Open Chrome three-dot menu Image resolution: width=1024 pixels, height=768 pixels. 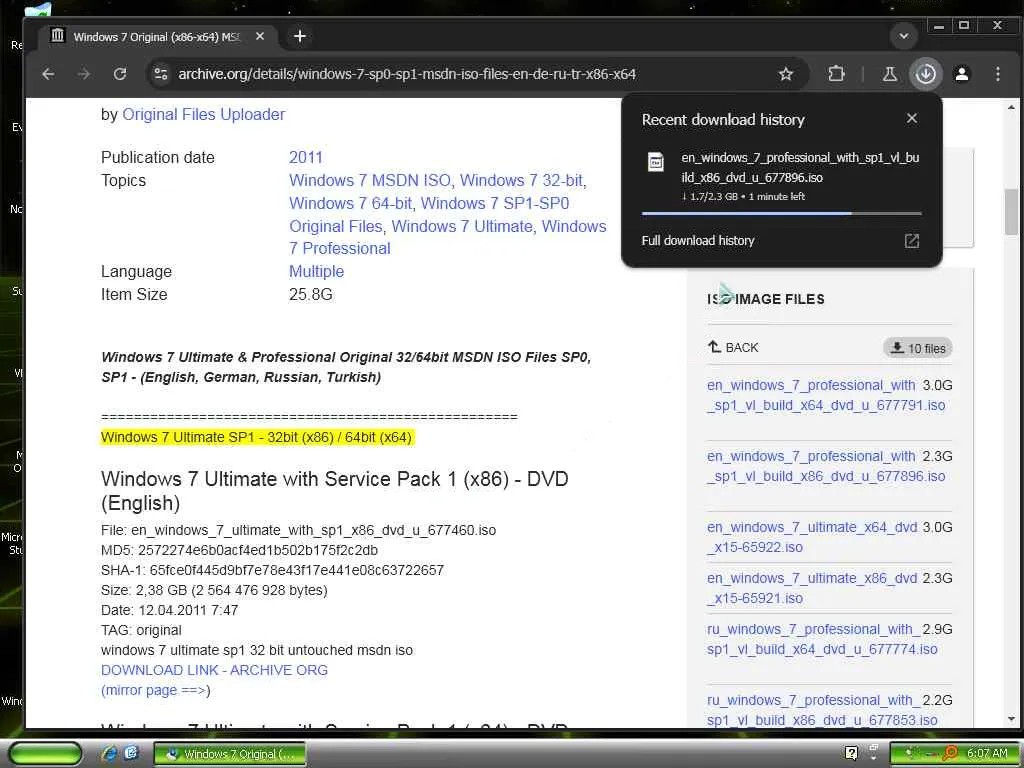(x=997, y=74)
